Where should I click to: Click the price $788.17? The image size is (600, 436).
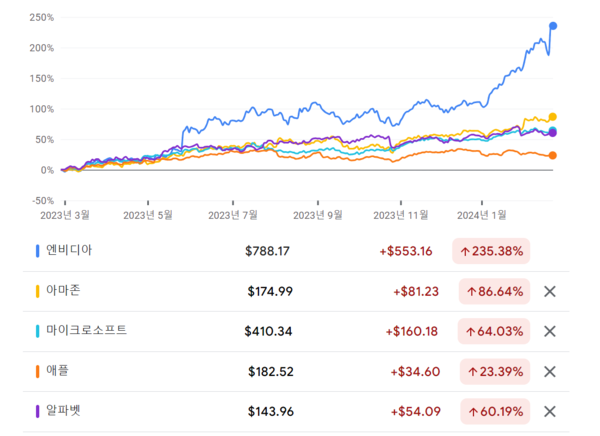pyautogui.click(x=267, y=251)
